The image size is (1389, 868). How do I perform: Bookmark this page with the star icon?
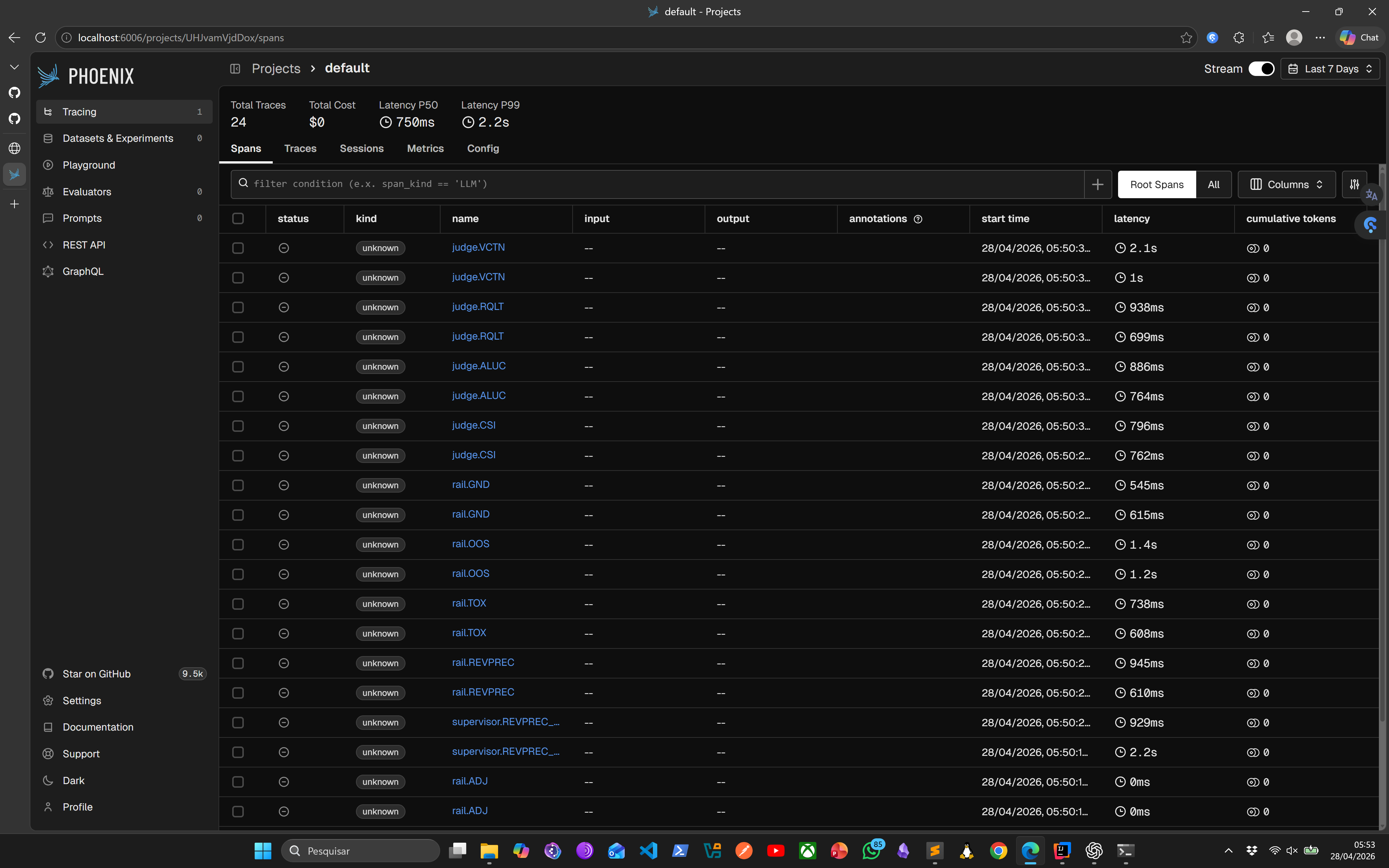pos(1186,37)
